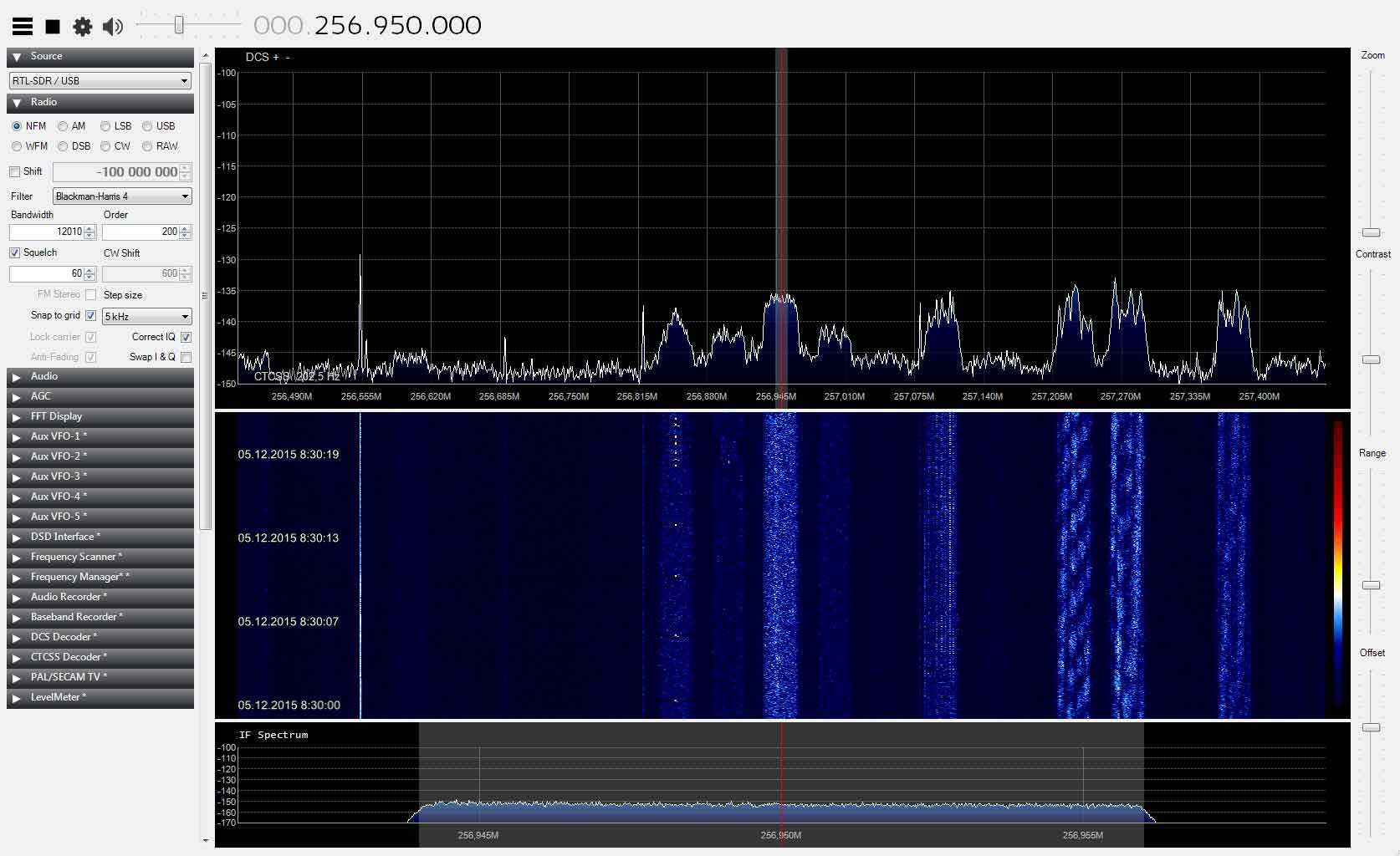Select the WFM radio mode
Viewport: 1400px width, 856px height.
coord(17,146)
